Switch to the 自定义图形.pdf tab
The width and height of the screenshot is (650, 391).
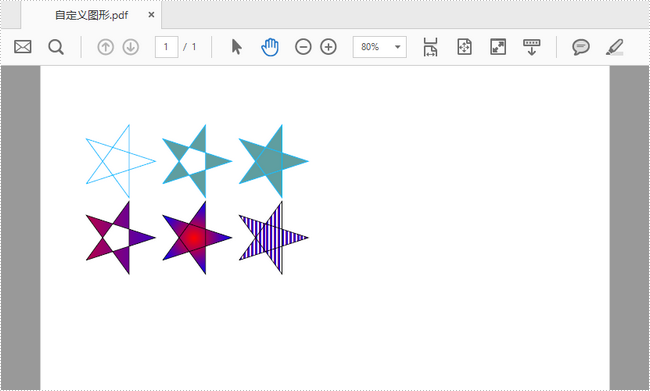[x=92, y=15]
